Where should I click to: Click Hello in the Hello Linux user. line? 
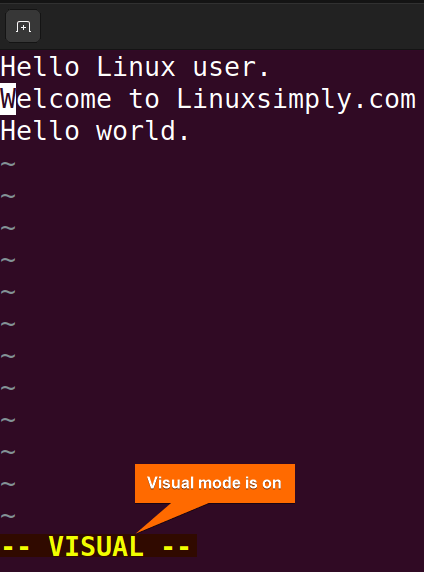point(40,67)
